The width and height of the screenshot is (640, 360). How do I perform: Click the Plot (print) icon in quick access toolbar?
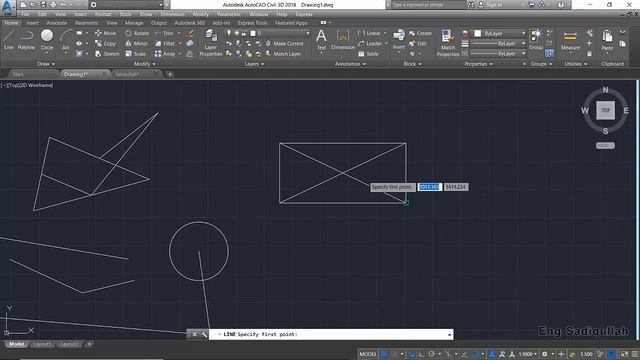53,5
